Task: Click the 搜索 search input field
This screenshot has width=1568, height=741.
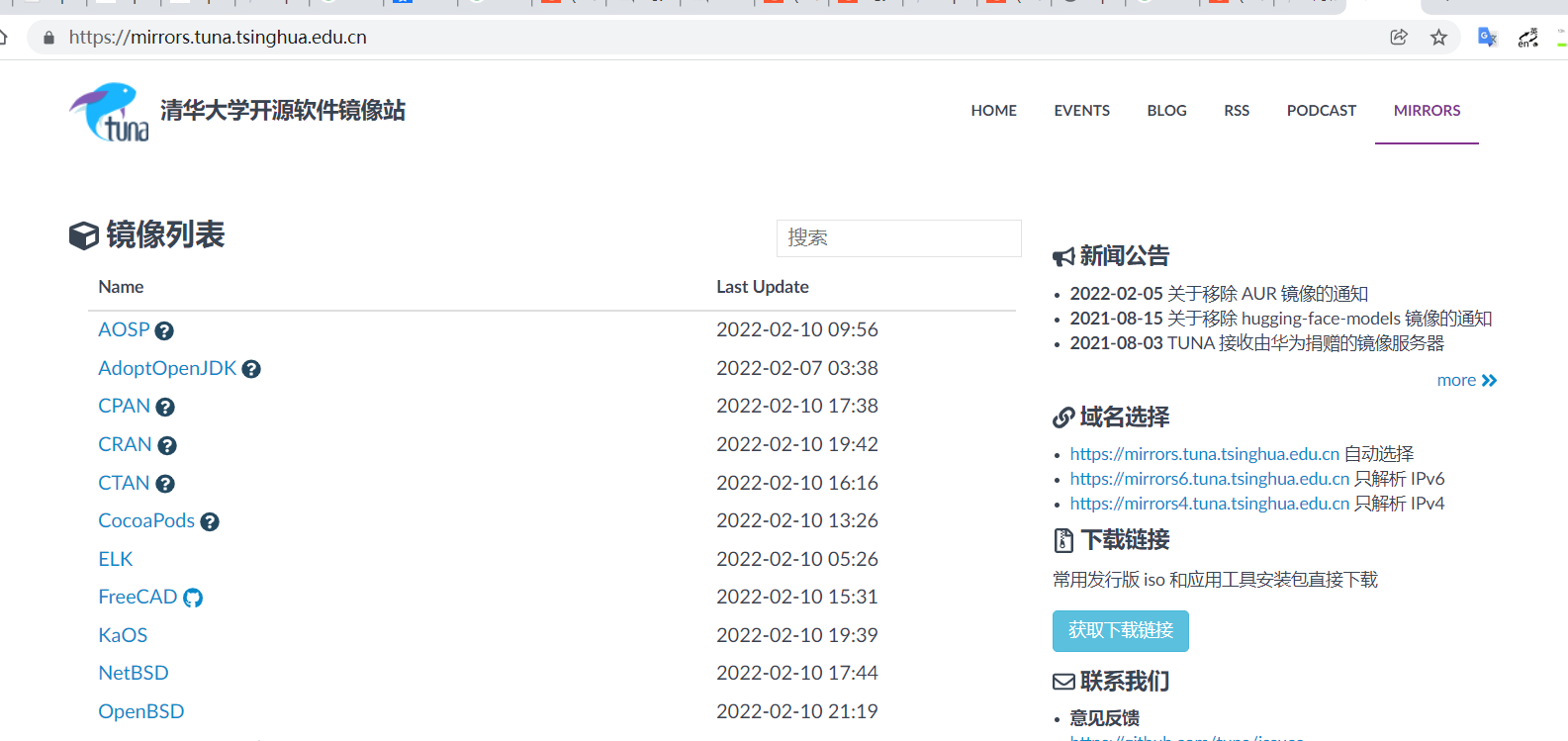Action: pos(898,238)
